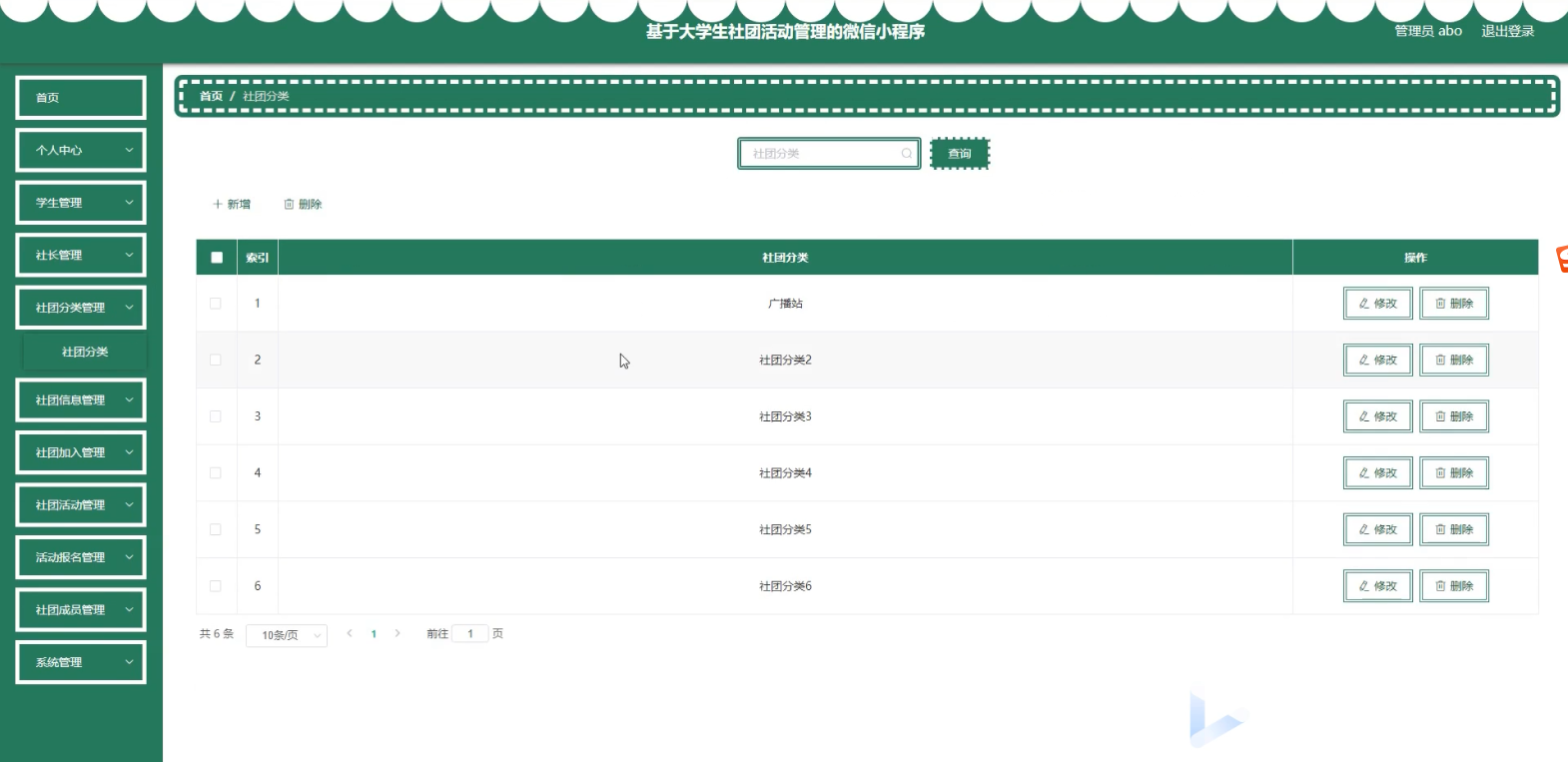The height and width of the screenshot is (762, 1568).
Task: Click the 前往 page jump input box
Action: (470, 633)
